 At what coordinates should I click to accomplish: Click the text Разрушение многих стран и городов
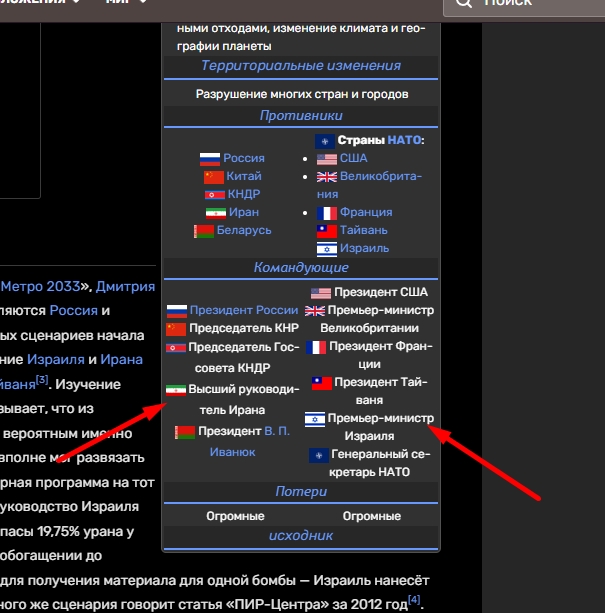(302, 94)
